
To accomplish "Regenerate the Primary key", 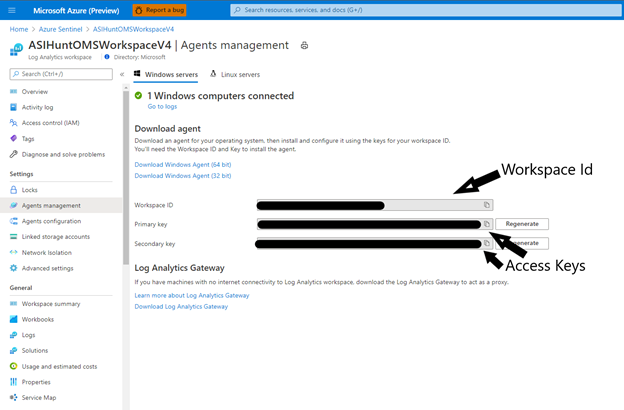I will [x=522, y=224].
